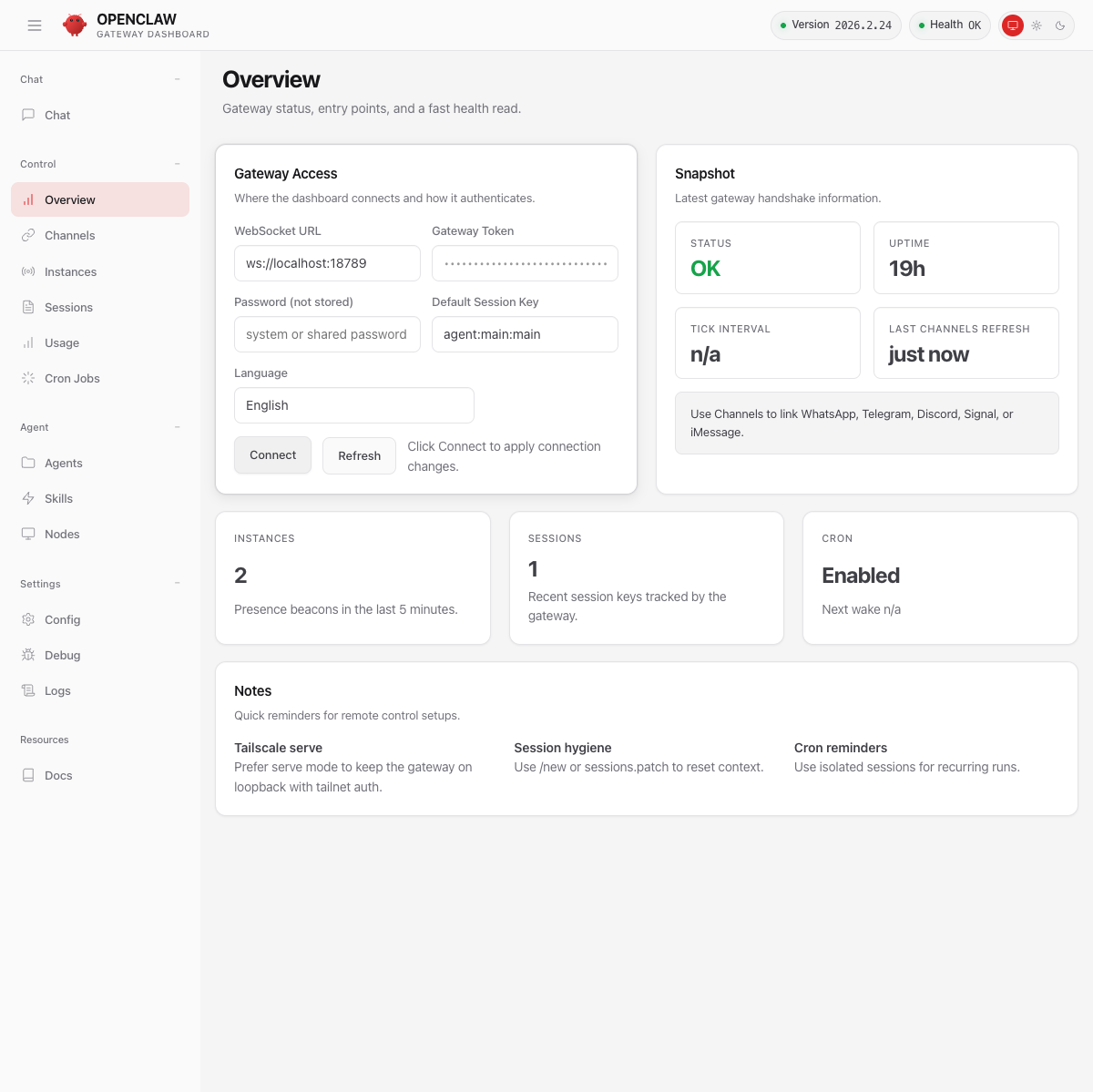Click the Debug bug icon
This screenshot has width=1093, height=1092.
(x=28, y=655)
